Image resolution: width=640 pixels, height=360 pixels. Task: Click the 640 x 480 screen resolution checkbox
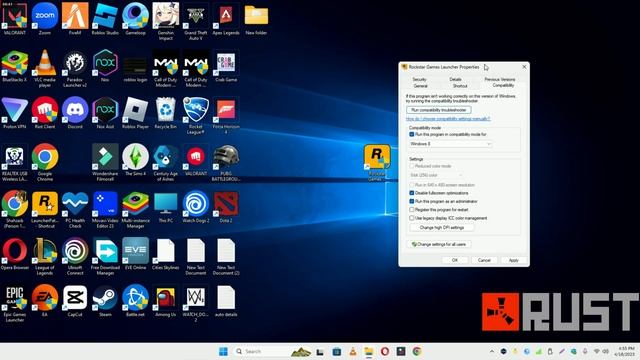tap(412, 185)
